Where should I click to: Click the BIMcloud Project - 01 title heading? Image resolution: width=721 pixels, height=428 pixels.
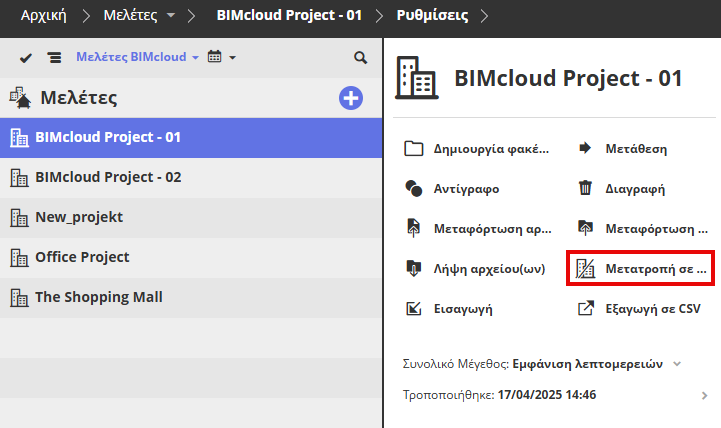568,78
